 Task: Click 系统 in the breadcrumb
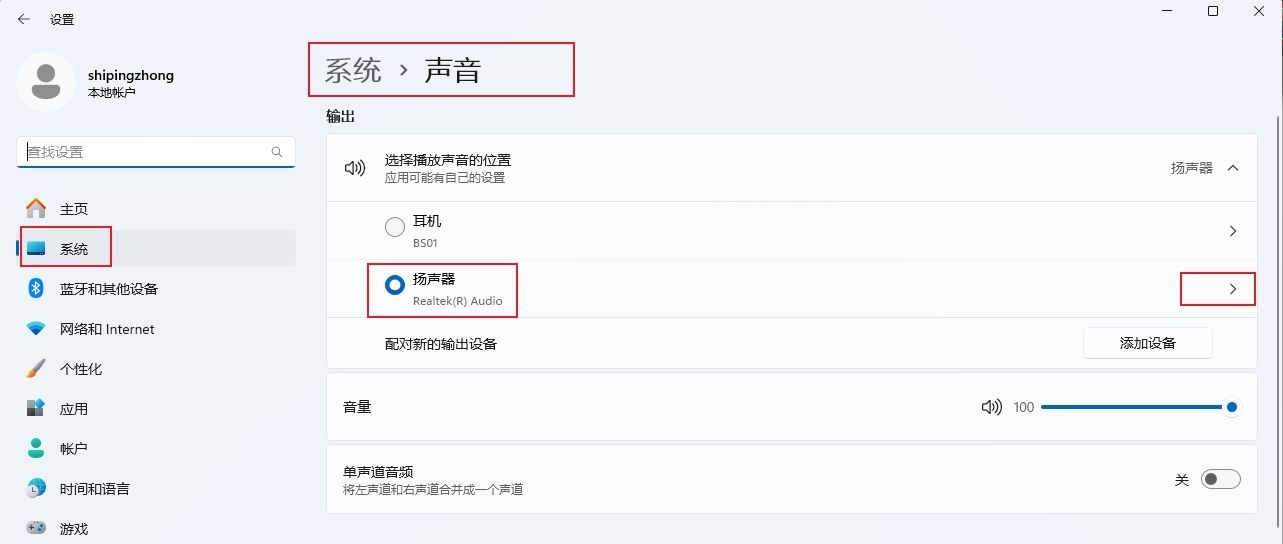pos(353,71)
